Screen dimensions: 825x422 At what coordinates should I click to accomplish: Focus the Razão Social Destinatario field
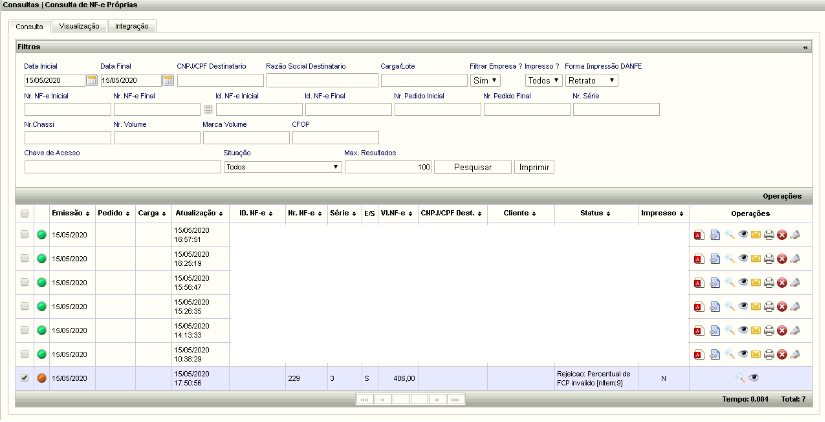[322, 81]
